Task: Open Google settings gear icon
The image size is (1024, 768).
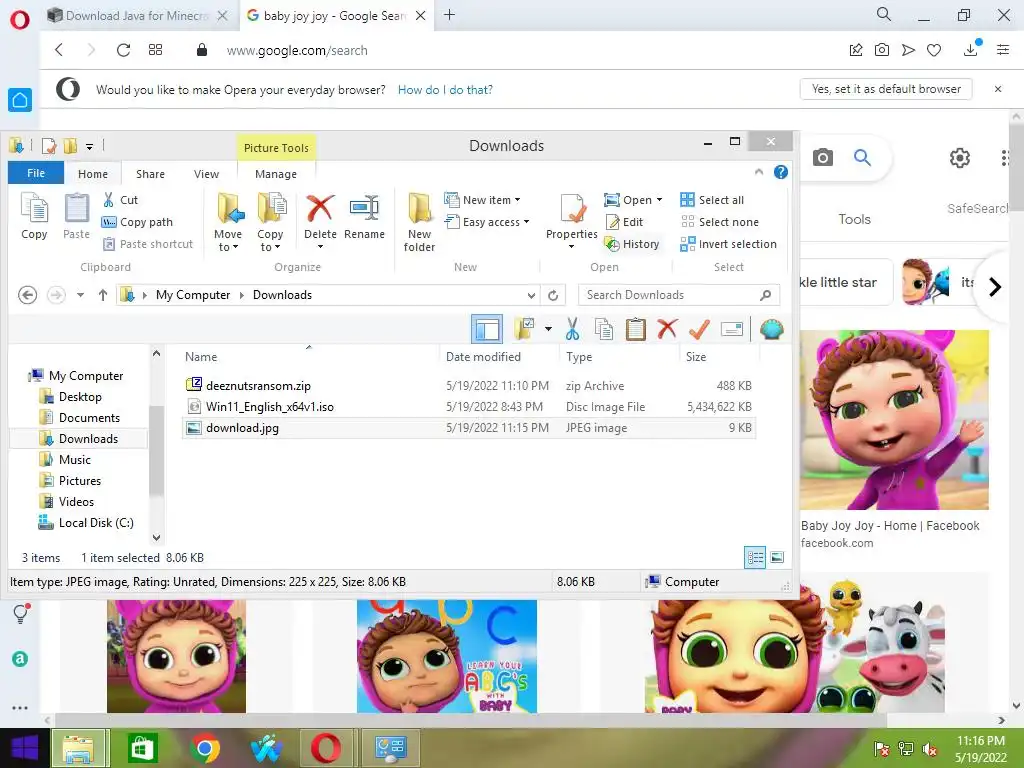Action: pos(959,157)
